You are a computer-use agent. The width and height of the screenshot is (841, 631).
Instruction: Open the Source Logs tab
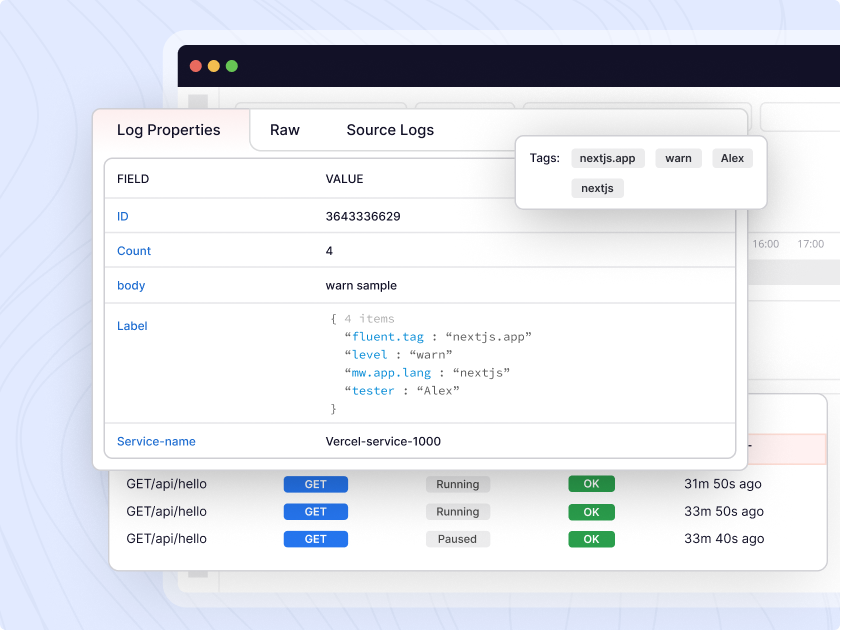click(x=389, y=130)
